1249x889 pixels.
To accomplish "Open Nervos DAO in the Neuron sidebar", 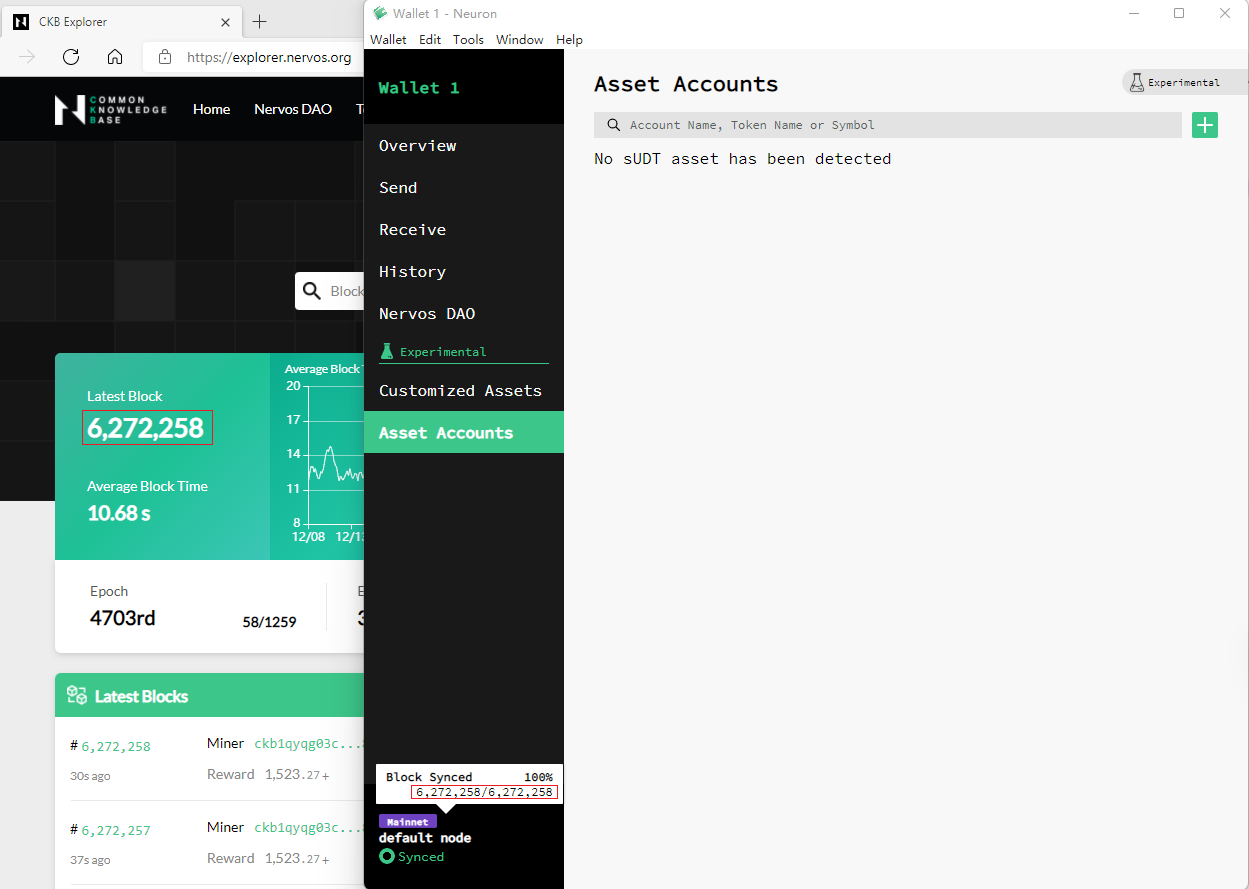I will 427,314.
